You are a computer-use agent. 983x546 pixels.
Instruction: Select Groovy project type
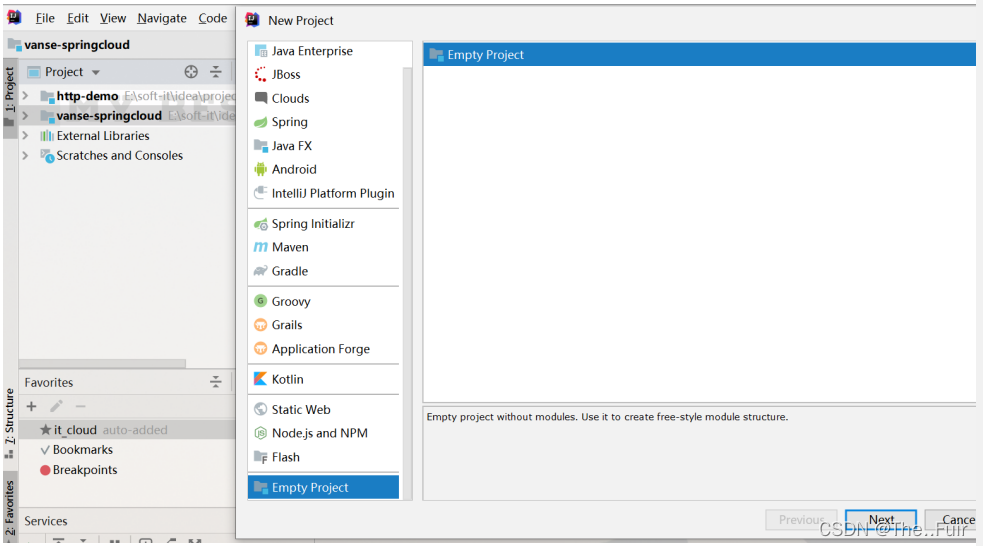coord(323,302)
